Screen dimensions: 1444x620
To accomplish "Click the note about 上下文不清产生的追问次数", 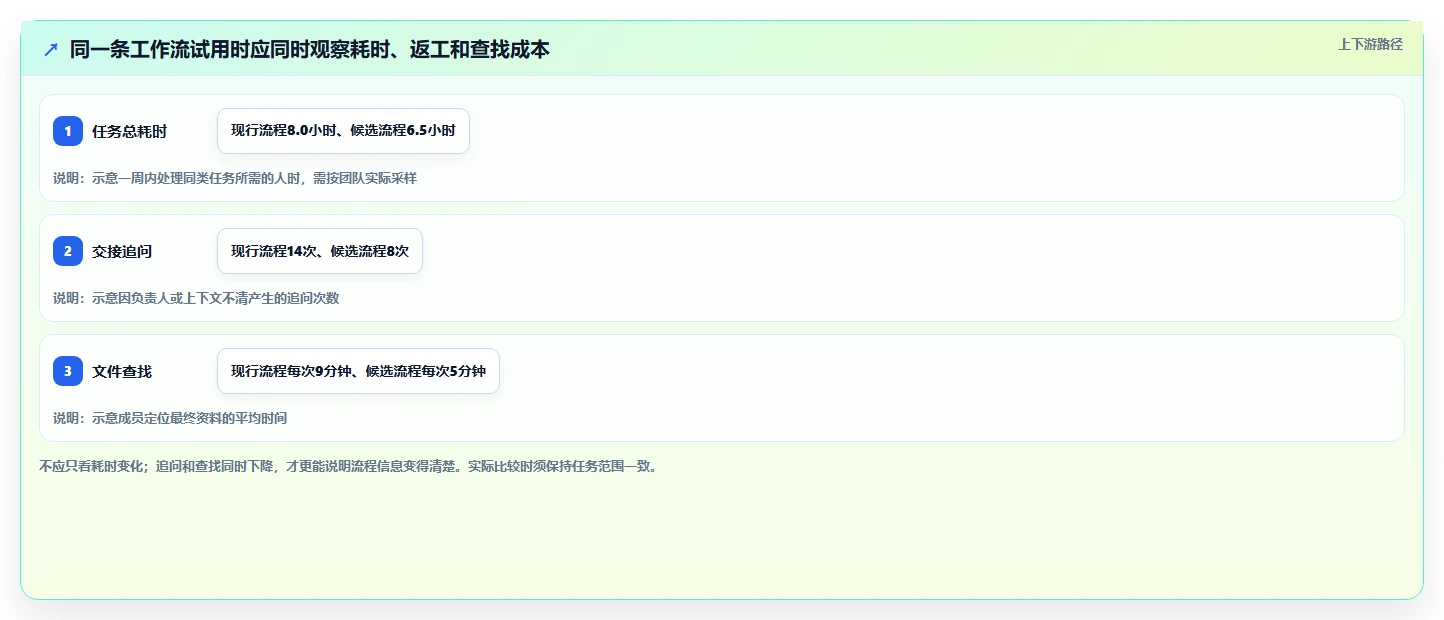I will [x=196, y=298].
